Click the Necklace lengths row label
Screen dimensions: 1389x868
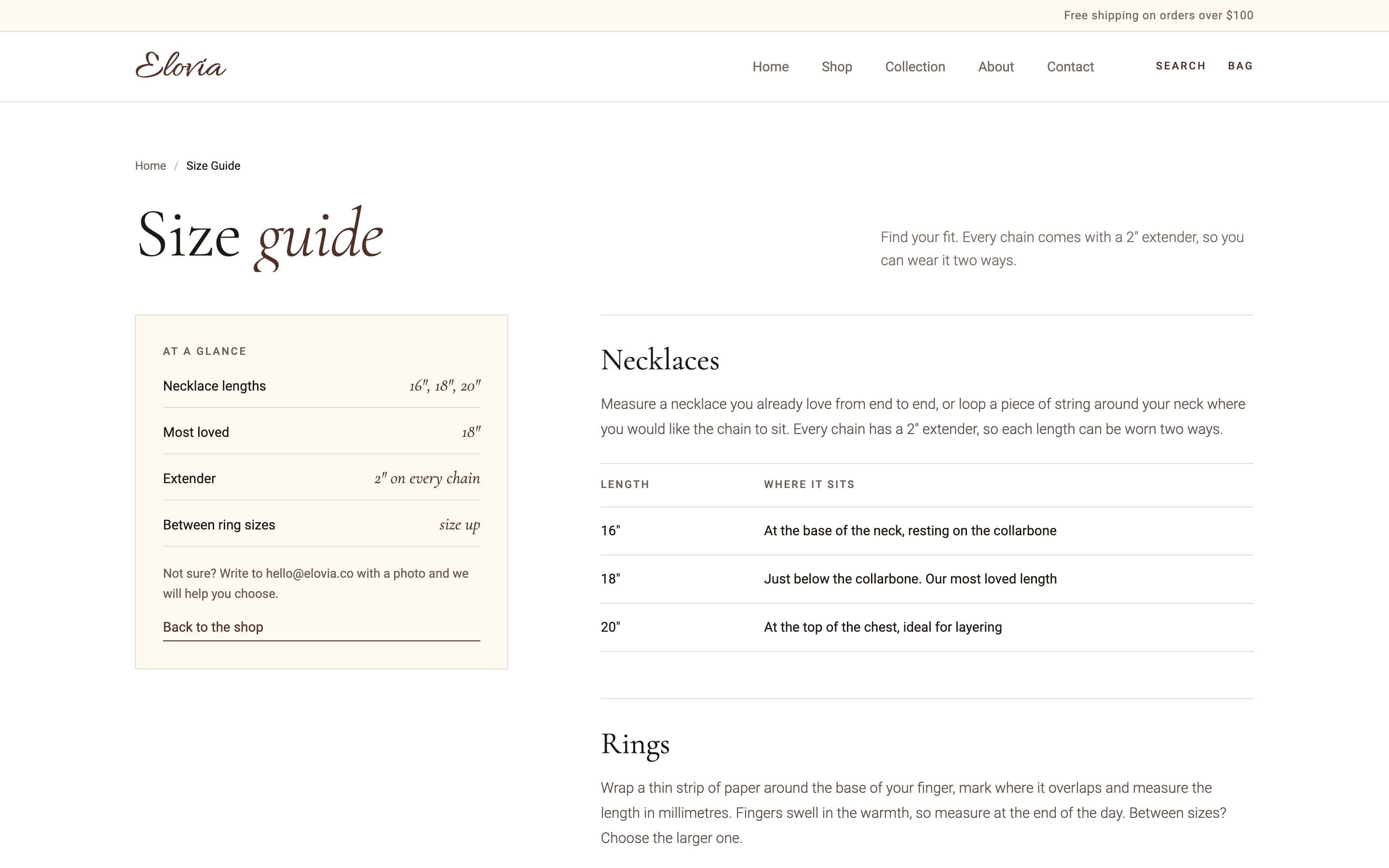(214, 386)
